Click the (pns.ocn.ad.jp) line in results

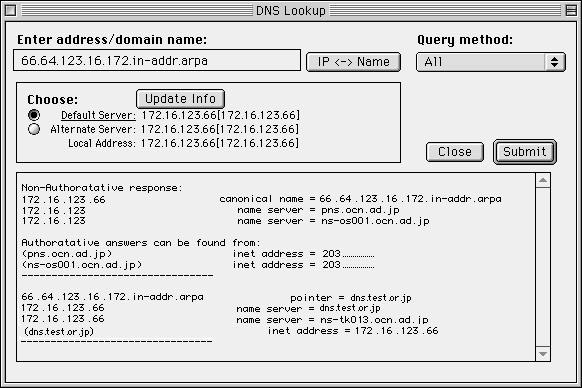click(x=67, y=254)
